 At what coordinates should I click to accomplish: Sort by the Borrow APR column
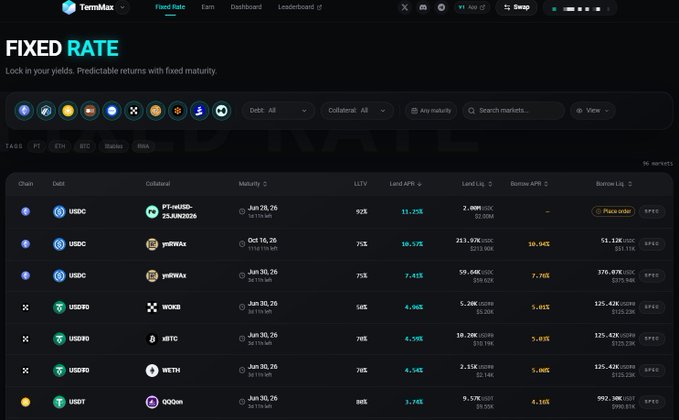point(529,184)
